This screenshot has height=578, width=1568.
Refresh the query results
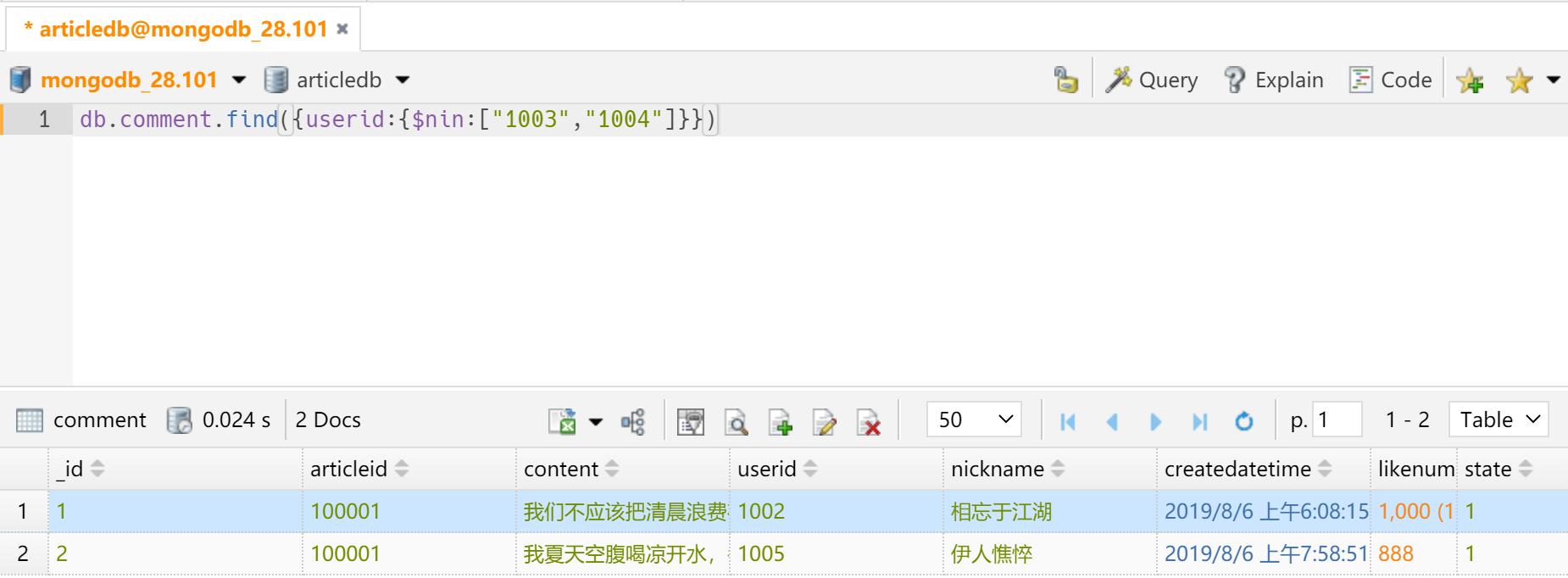coord(1243,421)
